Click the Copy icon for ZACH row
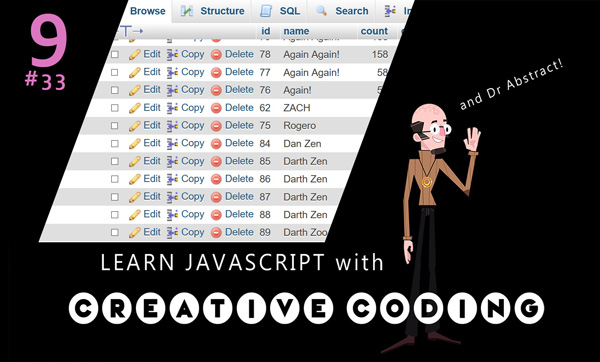600x362 pixels. coord(173,108)
